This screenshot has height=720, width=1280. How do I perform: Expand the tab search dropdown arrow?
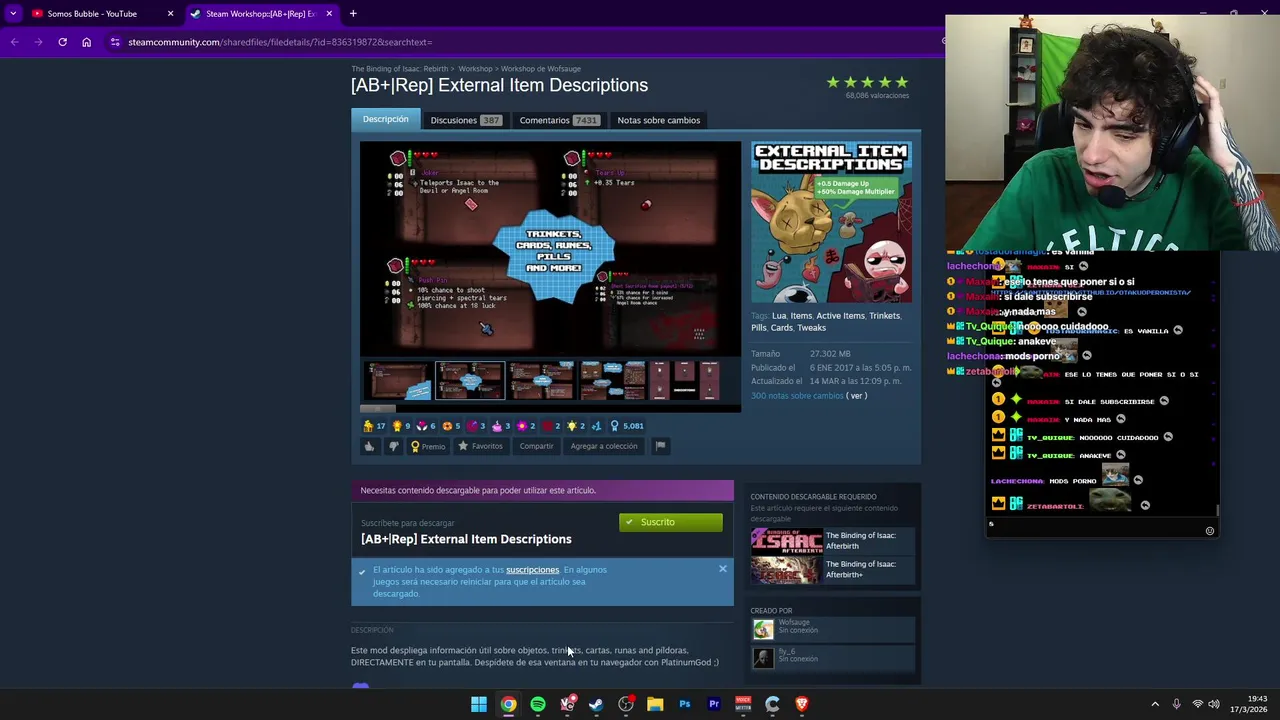click(x=13, y=14)
